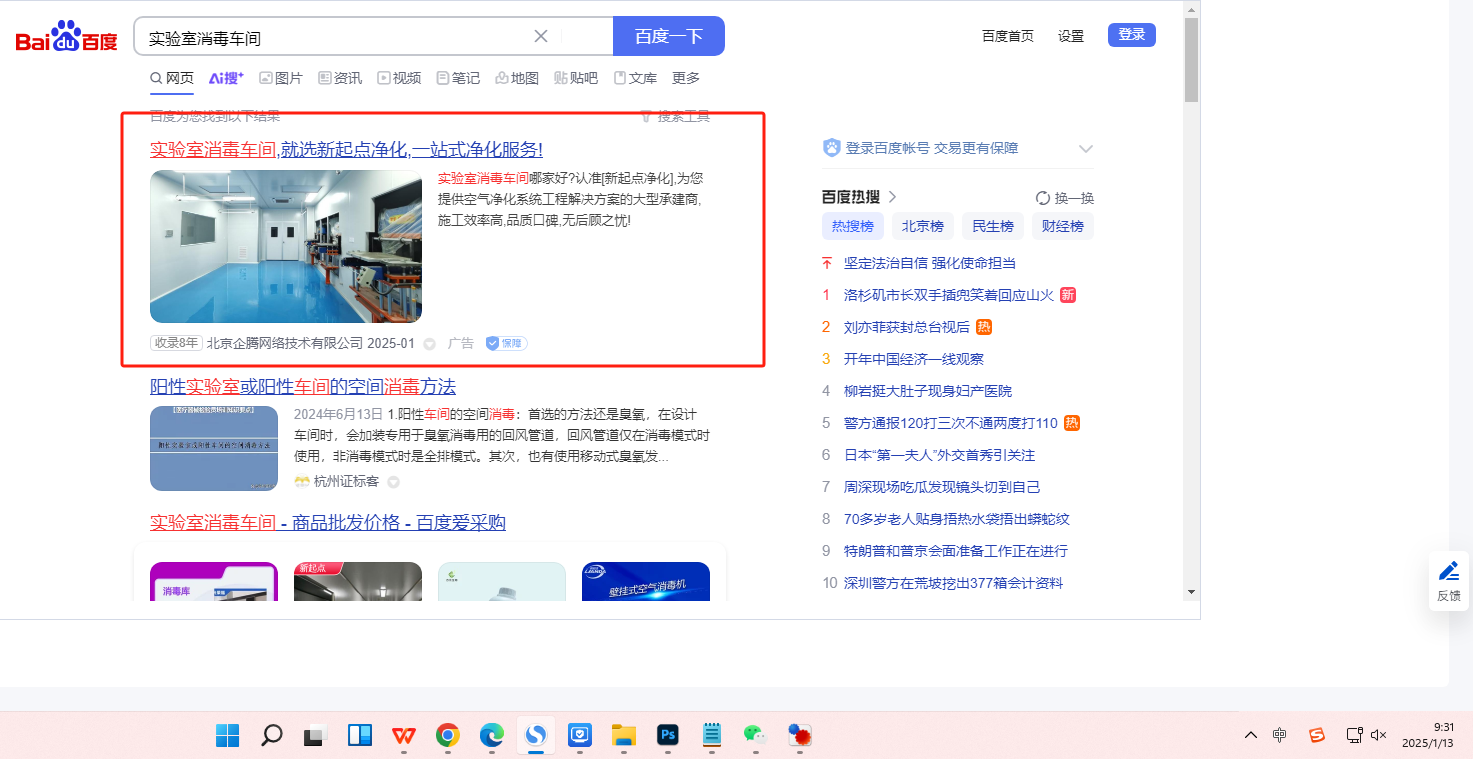The height and width of the screenshot is (759, 1473).
Task: Toggle the muted volume icon
Action: (x=1379, y=736)
